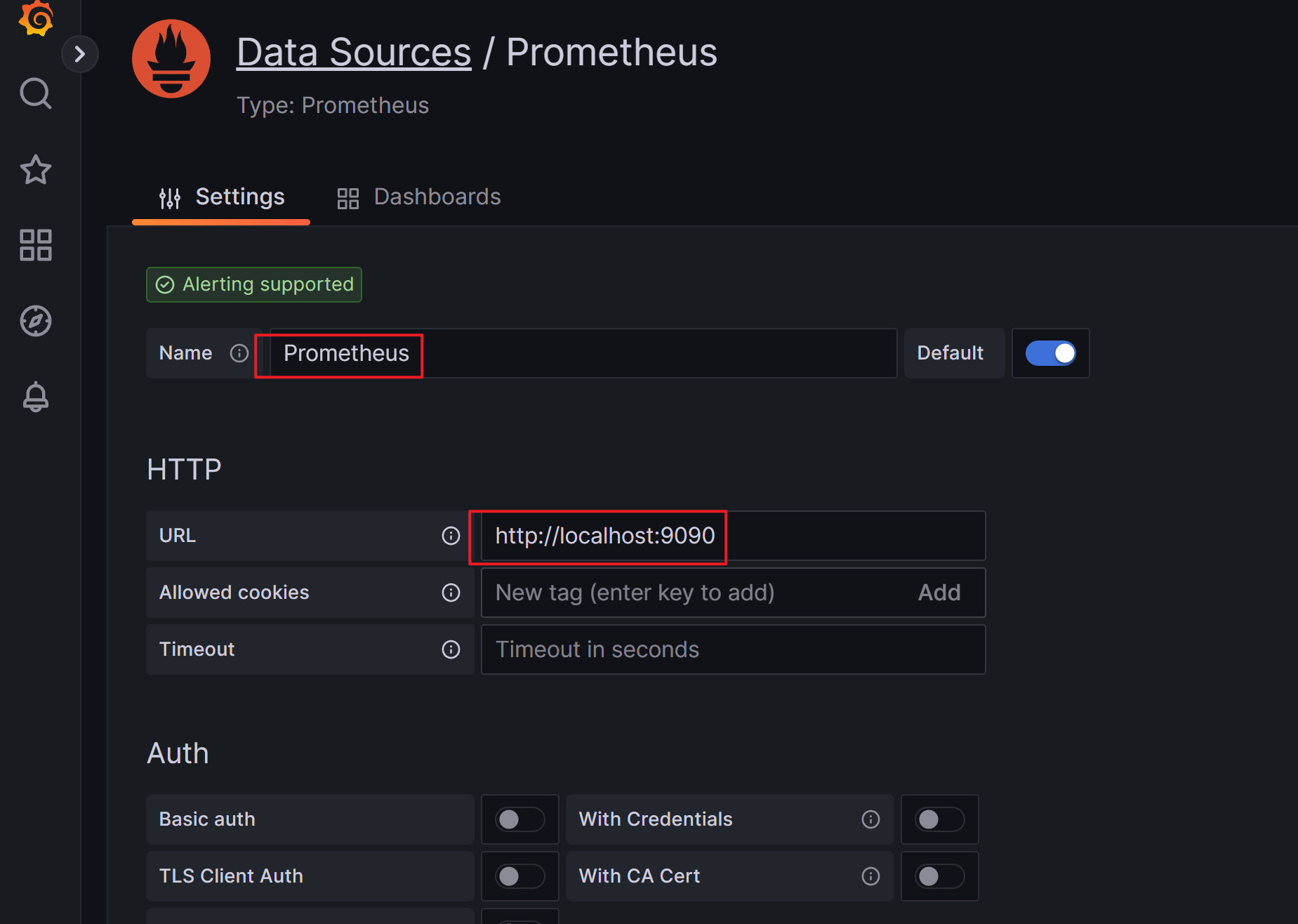Image resolution: width=1298 pixels, height=924 pixels.
Task: Open the Data Sources breadcrumb link
Action: click(354, 53)
